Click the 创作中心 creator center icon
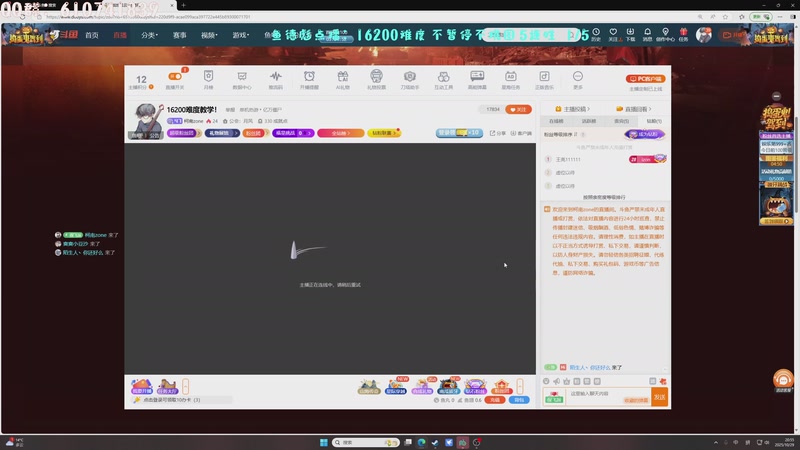This screenshot has height=450, width=800. 665,34
